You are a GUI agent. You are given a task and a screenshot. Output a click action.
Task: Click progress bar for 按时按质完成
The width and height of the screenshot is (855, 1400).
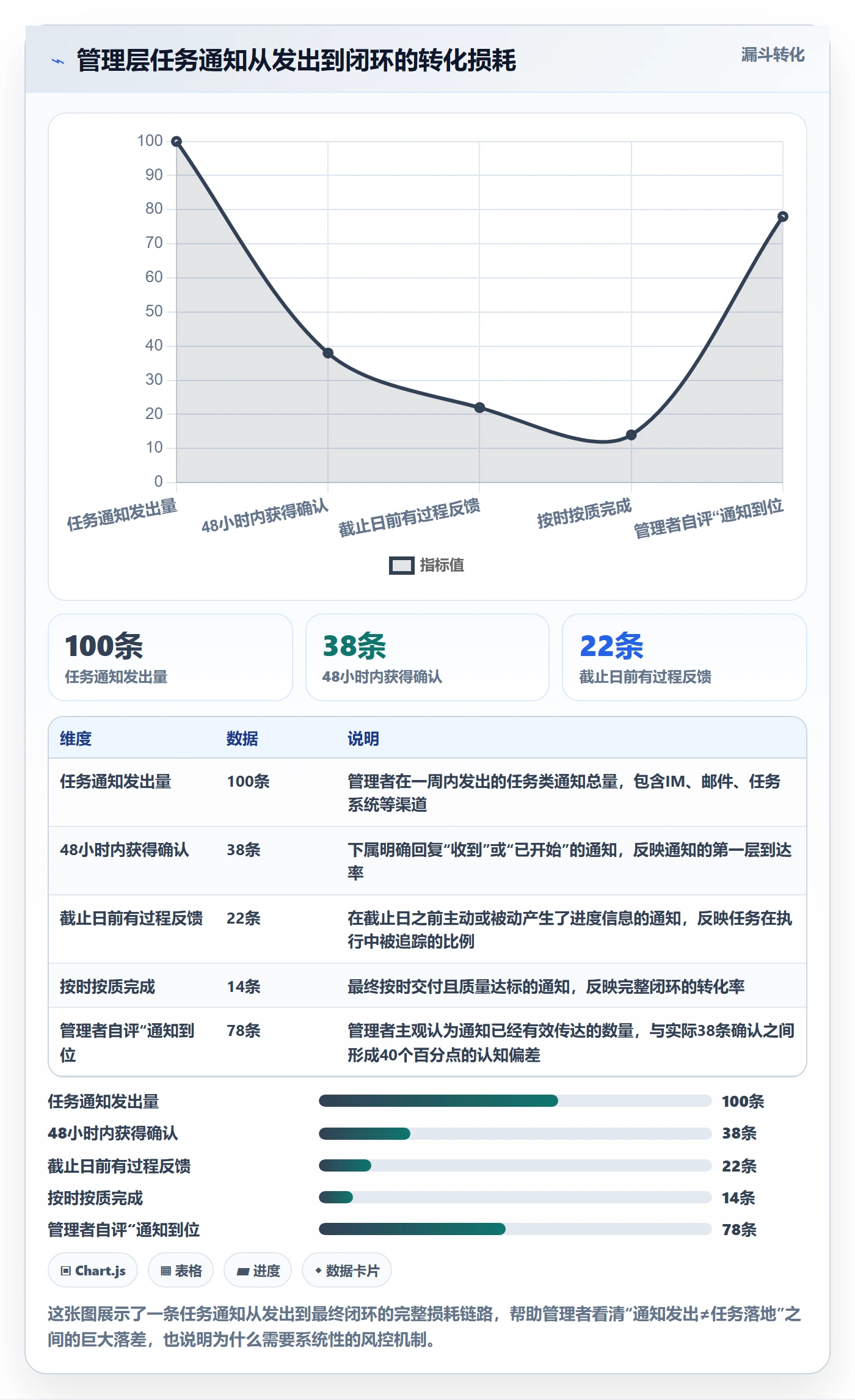(x=515, y=1197)
